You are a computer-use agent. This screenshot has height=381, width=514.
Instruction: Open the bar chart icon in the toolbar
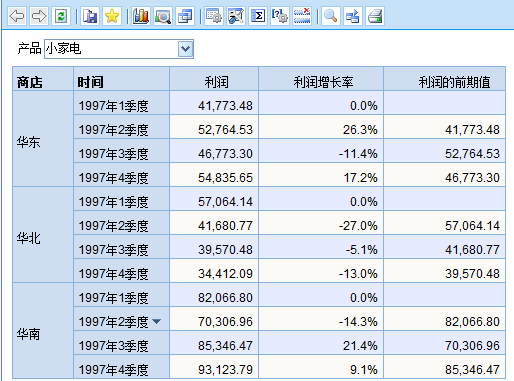[141, 16]
